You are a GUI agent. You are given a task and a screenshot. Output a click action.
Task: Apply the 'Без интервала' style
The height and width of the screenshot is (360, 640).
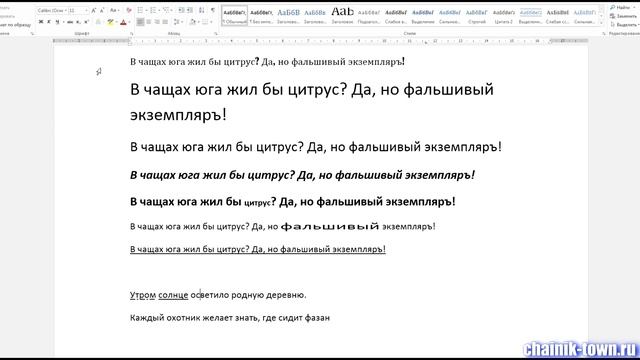pyautogui.click(x=261, y=16)
